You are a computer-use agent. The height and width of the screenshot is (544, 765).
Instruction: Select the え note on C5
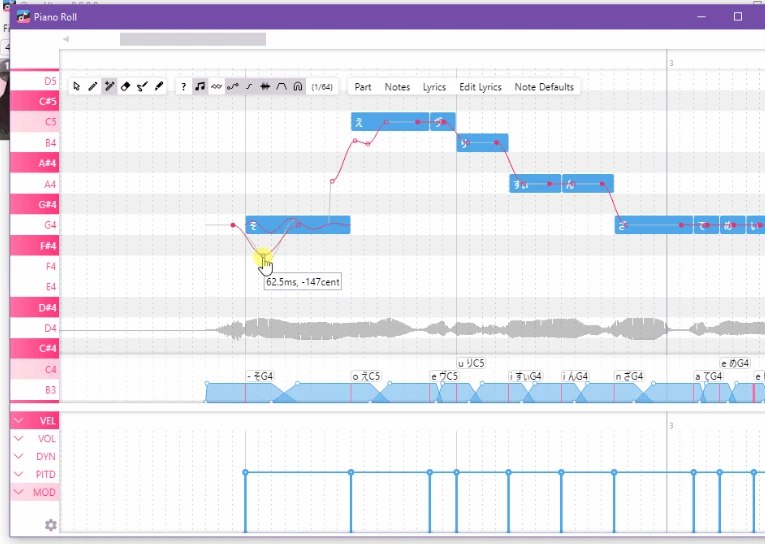pos(390,121)
